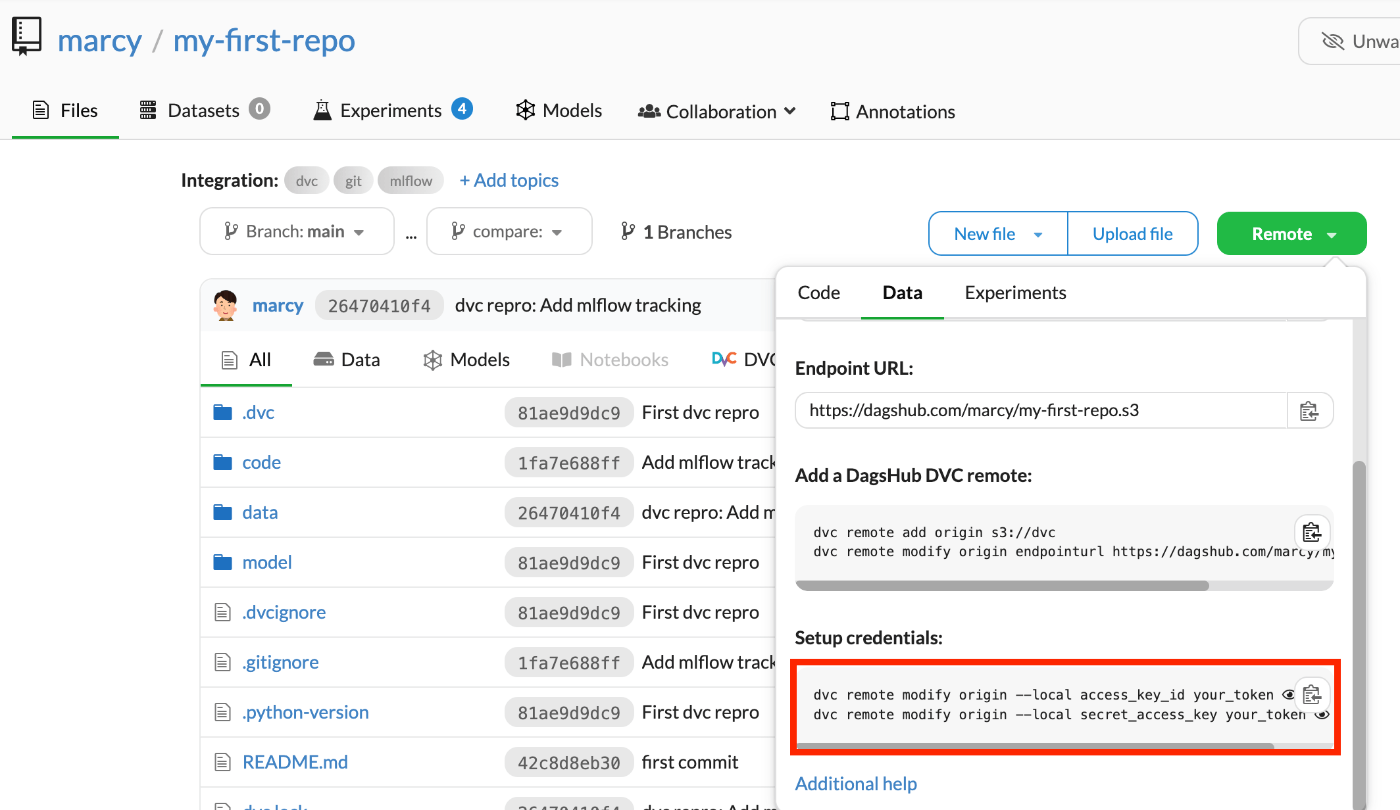
Task: Click the .dvcignore file icon
Action: click(x=223, y=612)
